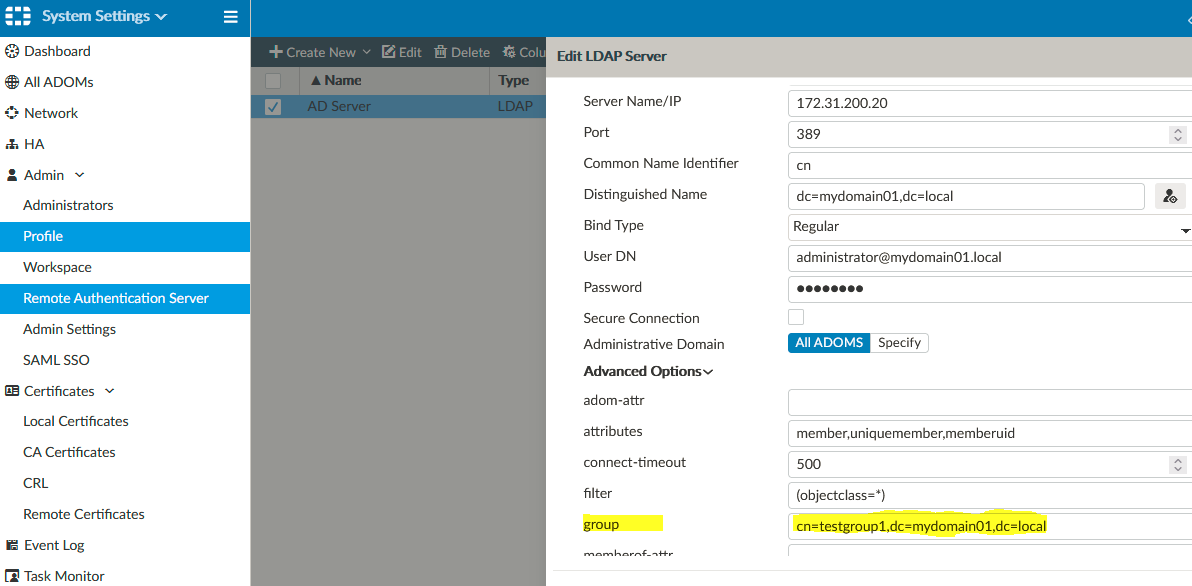Open the Event Log icon
The height and width of the screenshot is (586, 1192).
(12, 545)
